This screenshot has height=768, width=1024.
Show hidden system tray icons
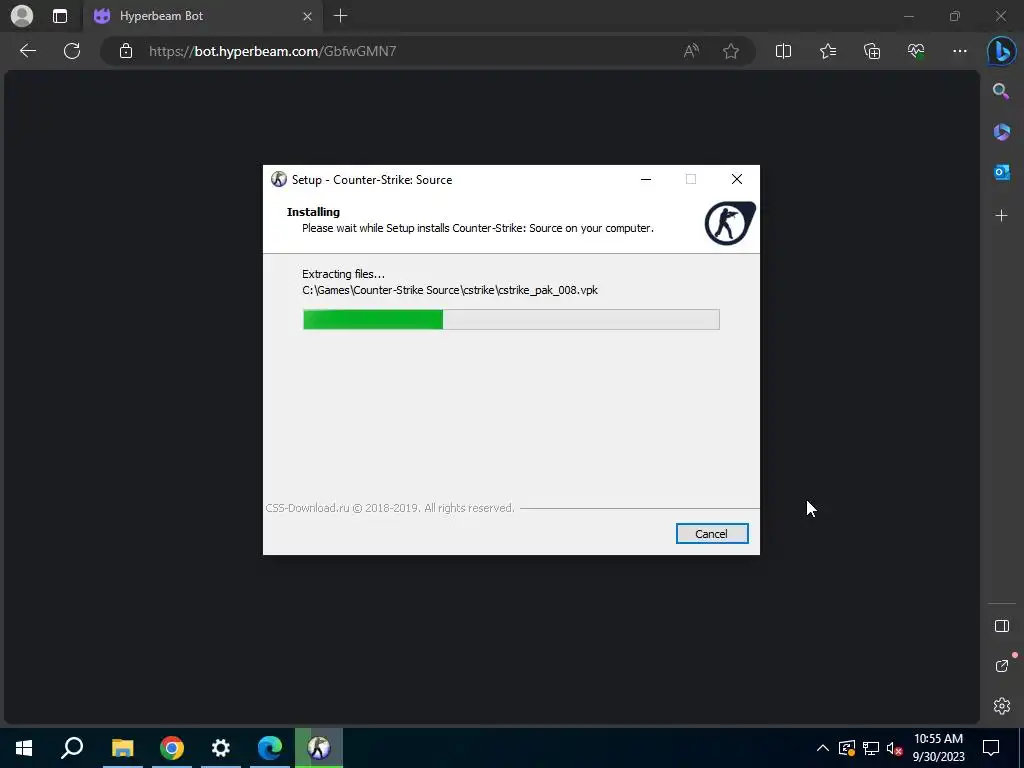pyautogui.click(x=823, y=748)
